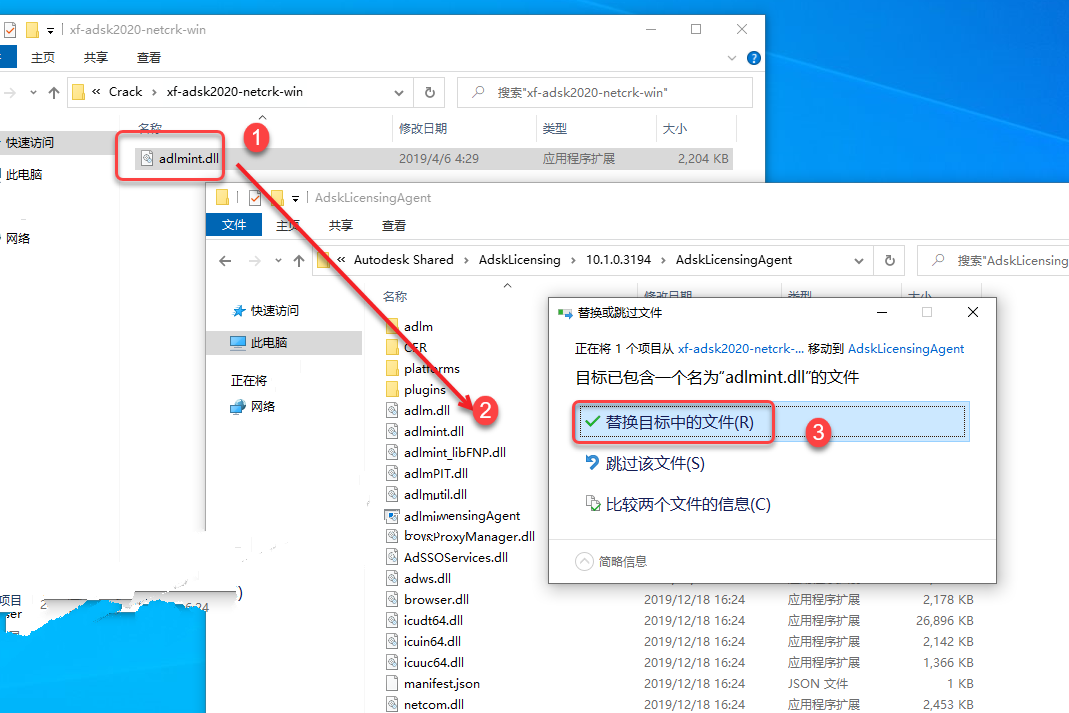The width and height of the screenshot is (1069, 713).
Task: Select the adlmint_libFNP.dll file
Action: click(x=454, y=453)
